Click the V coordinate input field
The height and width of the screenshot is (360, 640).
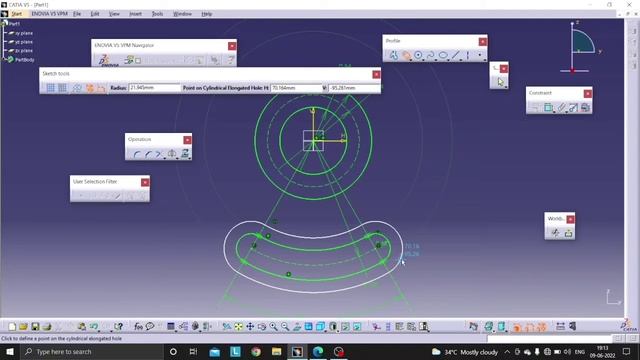(x=354, y=88)
